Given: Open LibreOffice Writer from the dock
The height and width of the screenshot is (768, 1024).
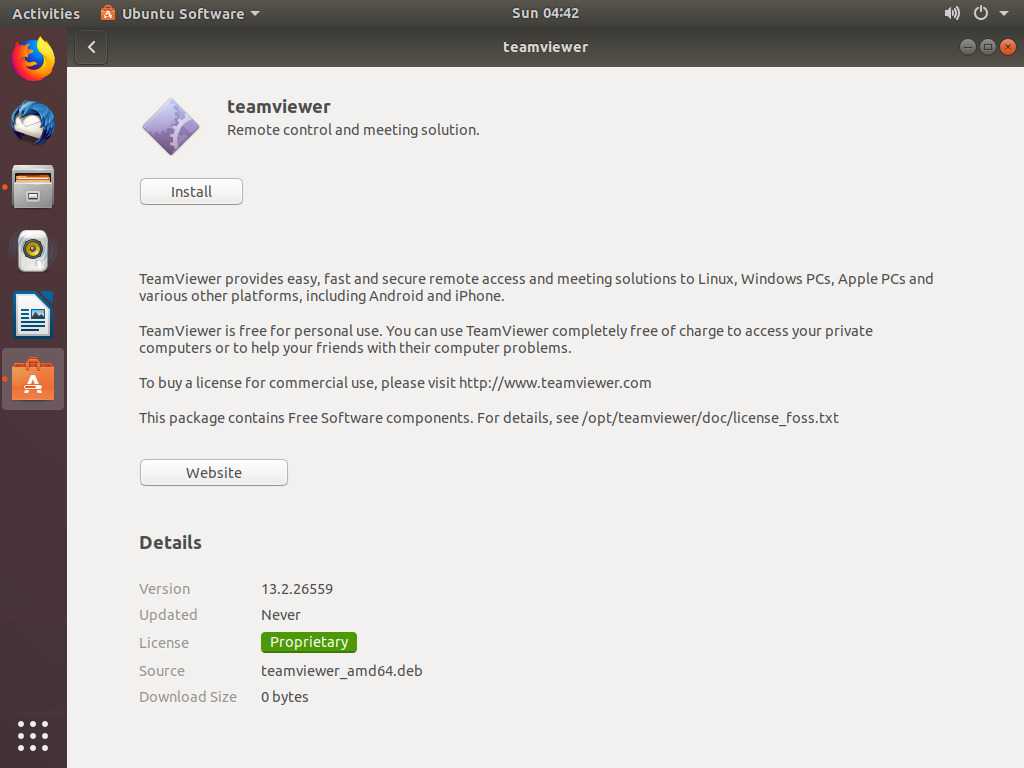Looking at the screenshot, I should (33, 315).
